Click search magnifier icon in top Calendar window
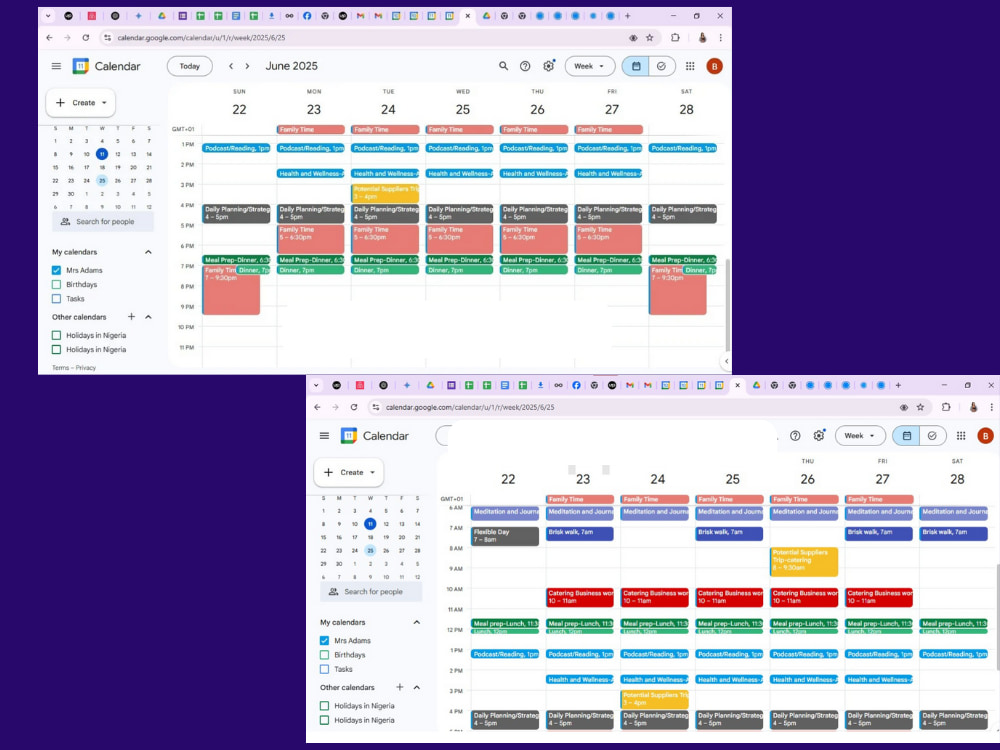The height and width of the screenshot is (750, 1000). pyautogui.click(x=503, y=66)
